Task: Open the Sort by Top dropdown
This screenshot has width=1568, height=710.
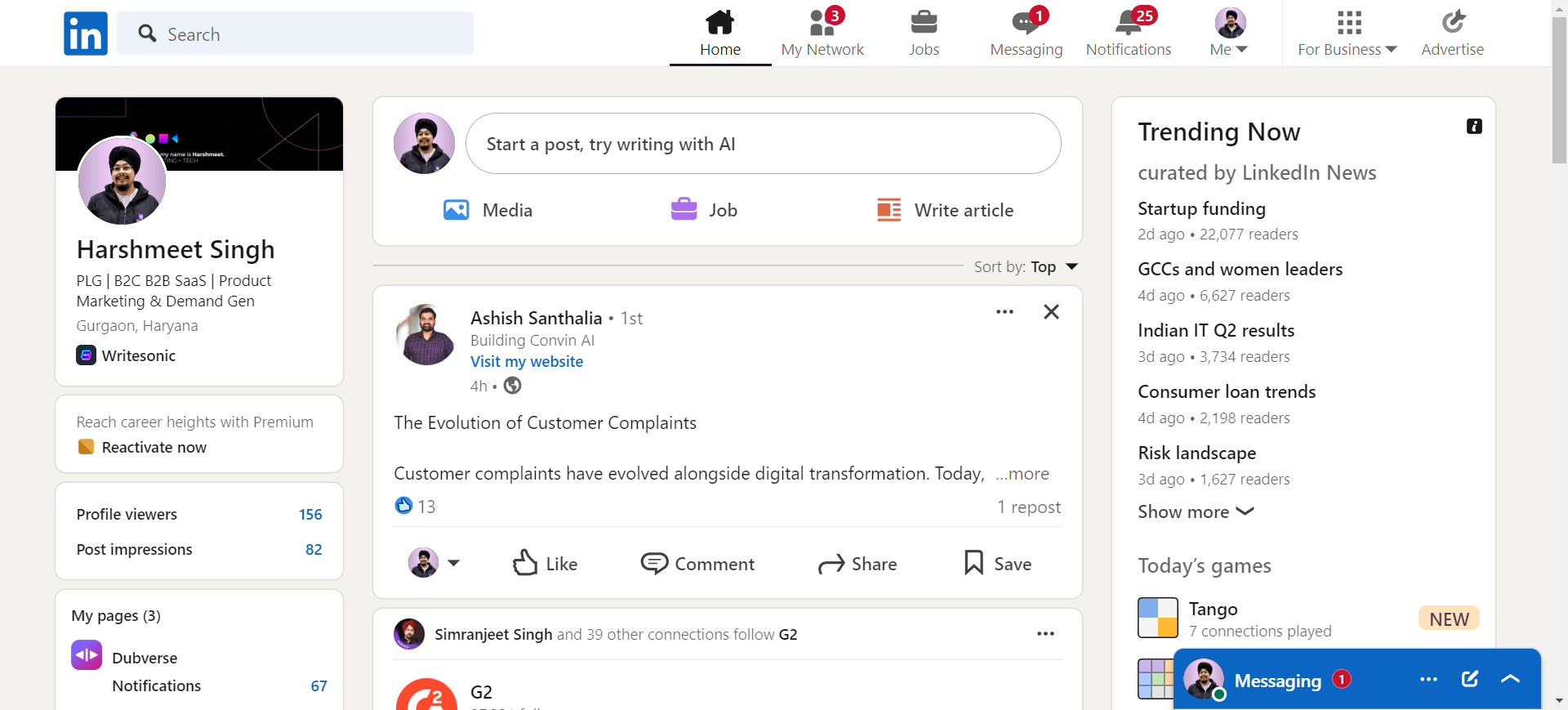Action: [1054, 267]
